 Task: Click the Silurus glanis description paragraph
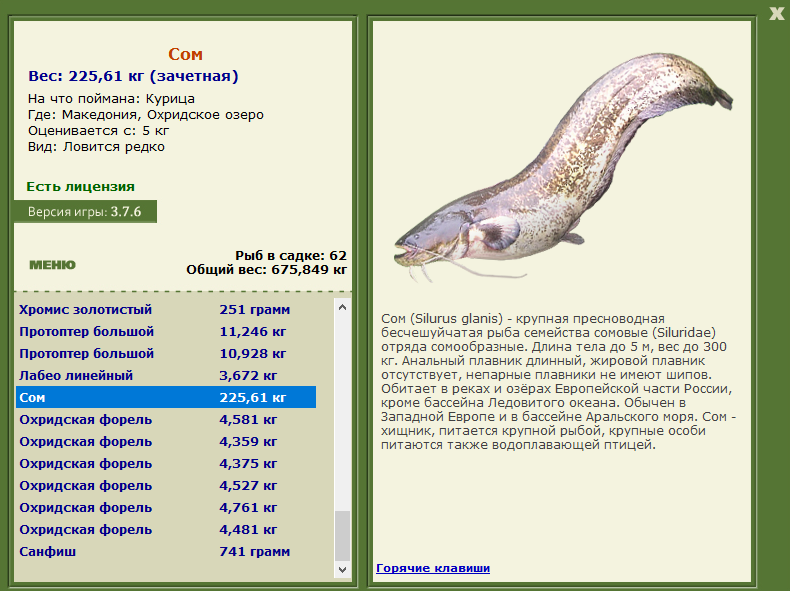[558, 382]
